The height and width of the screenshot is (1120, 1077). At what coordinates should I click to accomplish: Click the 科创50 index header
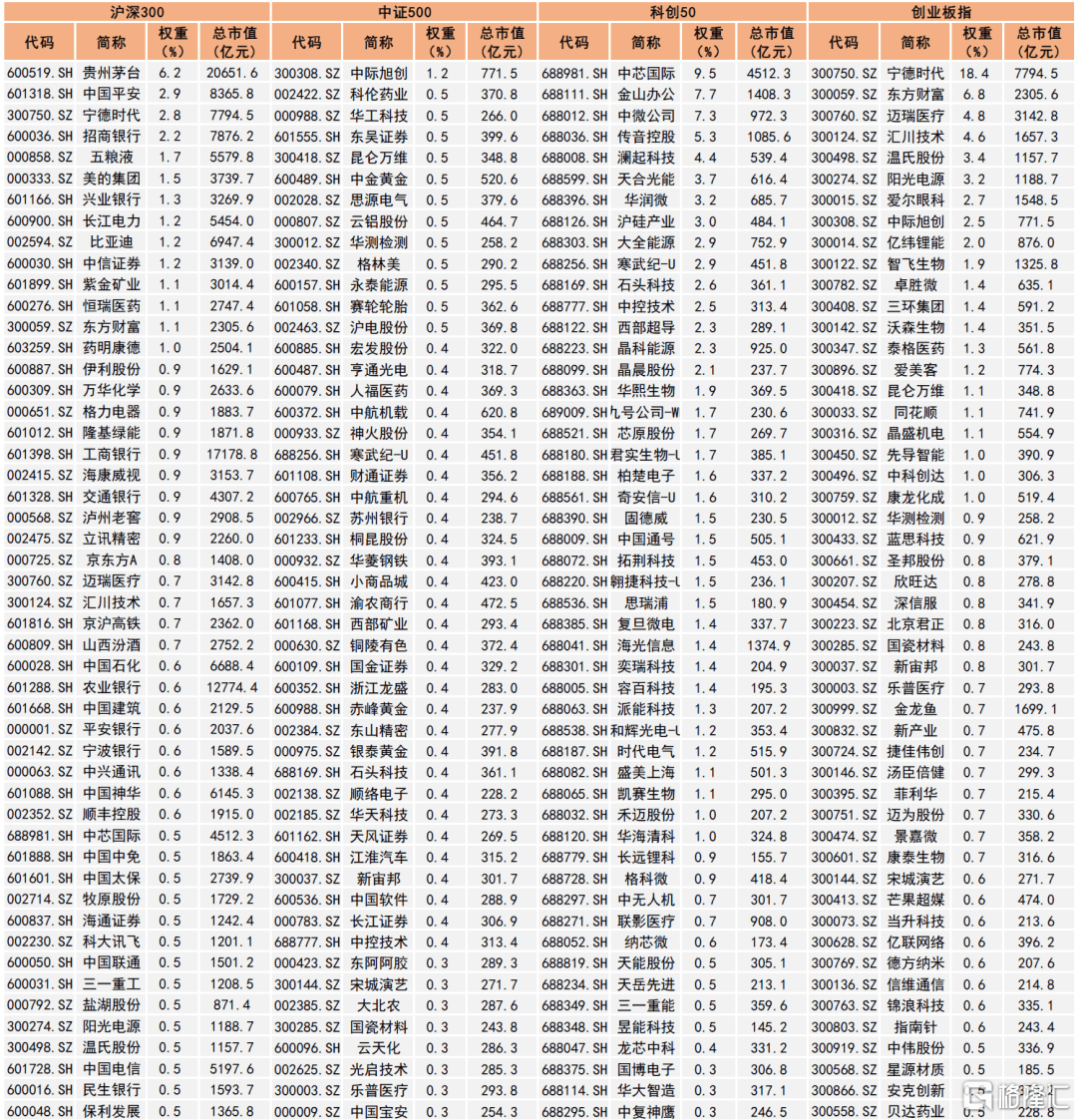pos(672,12)
